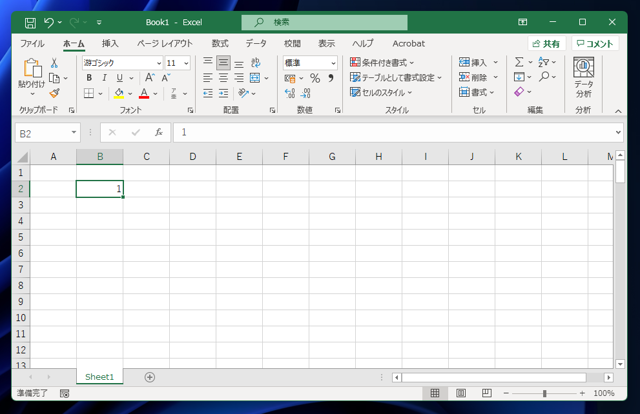
Task: Click the Undo arrow icon
Action: point(49,22)
